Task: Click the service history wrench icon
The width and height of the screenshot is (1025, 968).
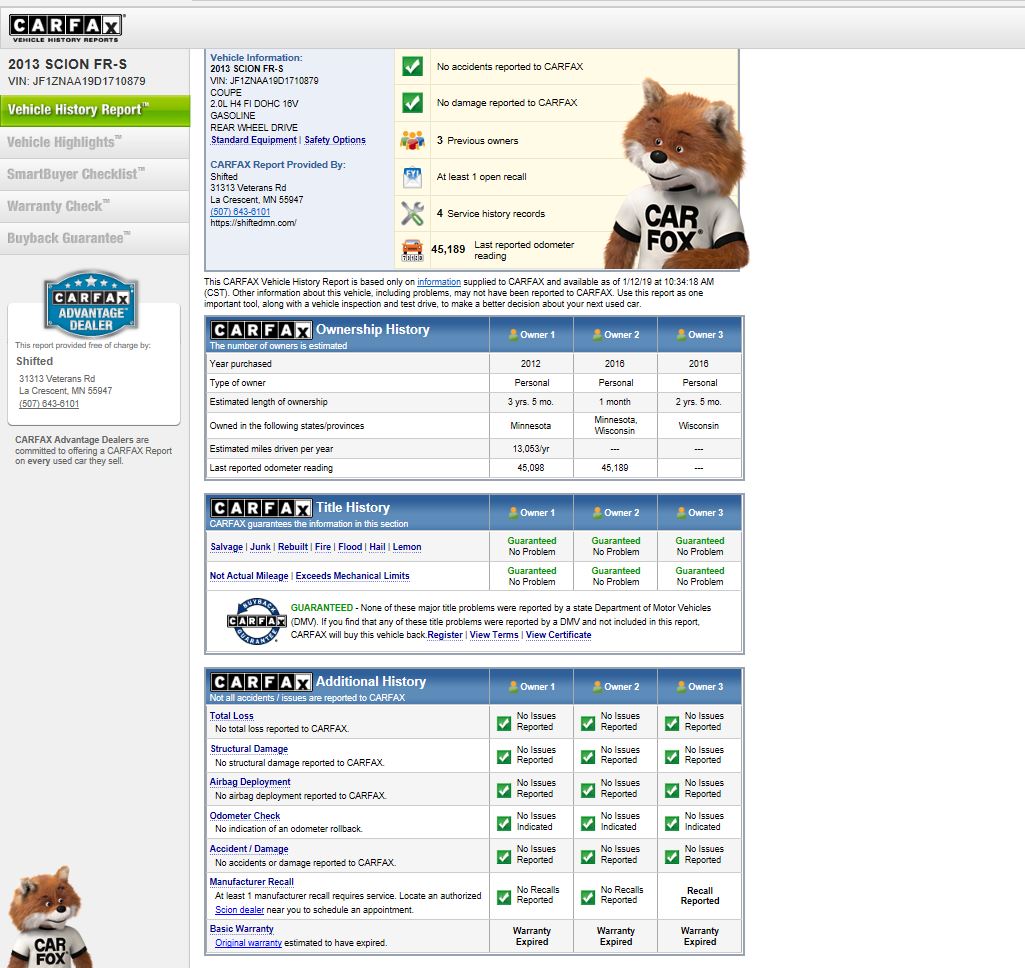Action: (412, 213)
